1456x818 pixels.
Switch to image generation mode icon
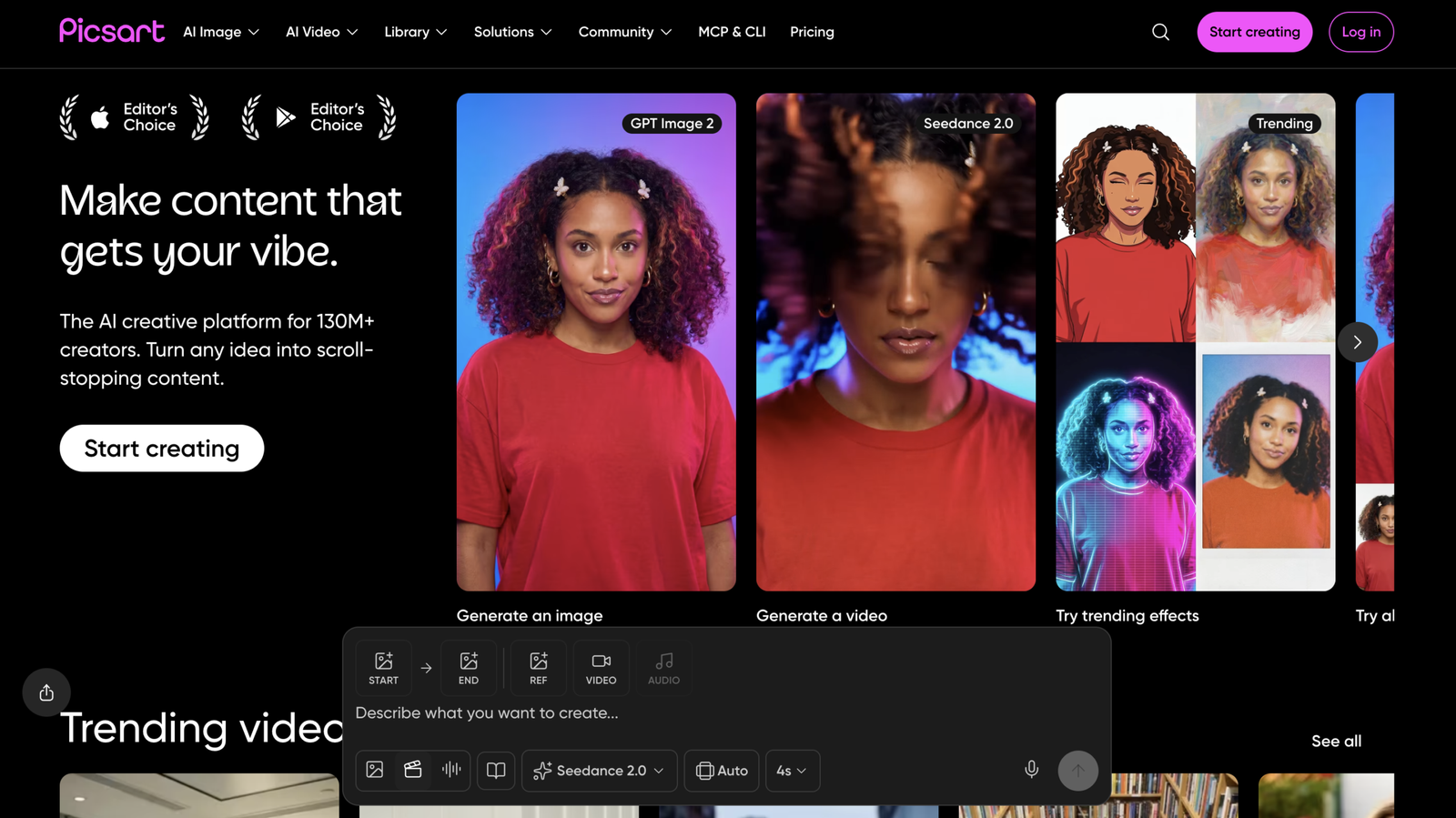pyautogui.click(x=375, y=770)
